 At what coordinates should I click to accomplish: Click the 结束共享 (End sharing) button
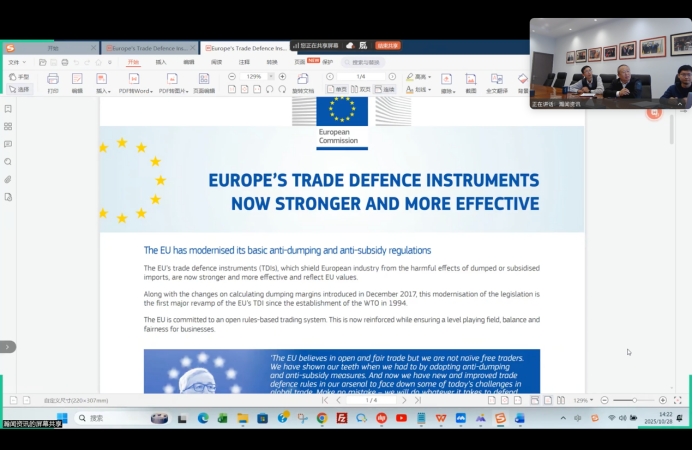388,45
